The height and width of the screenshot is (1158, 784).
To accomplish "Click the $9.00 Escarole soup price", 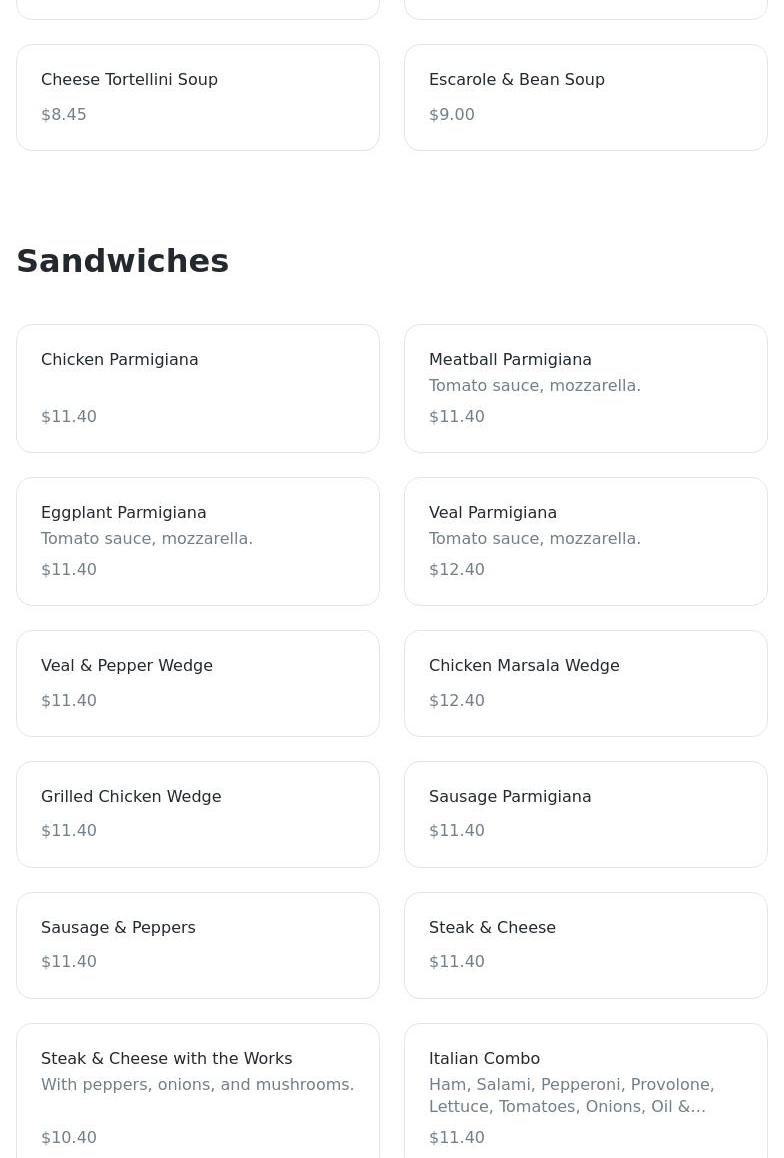I will click(x=452, y=115).
